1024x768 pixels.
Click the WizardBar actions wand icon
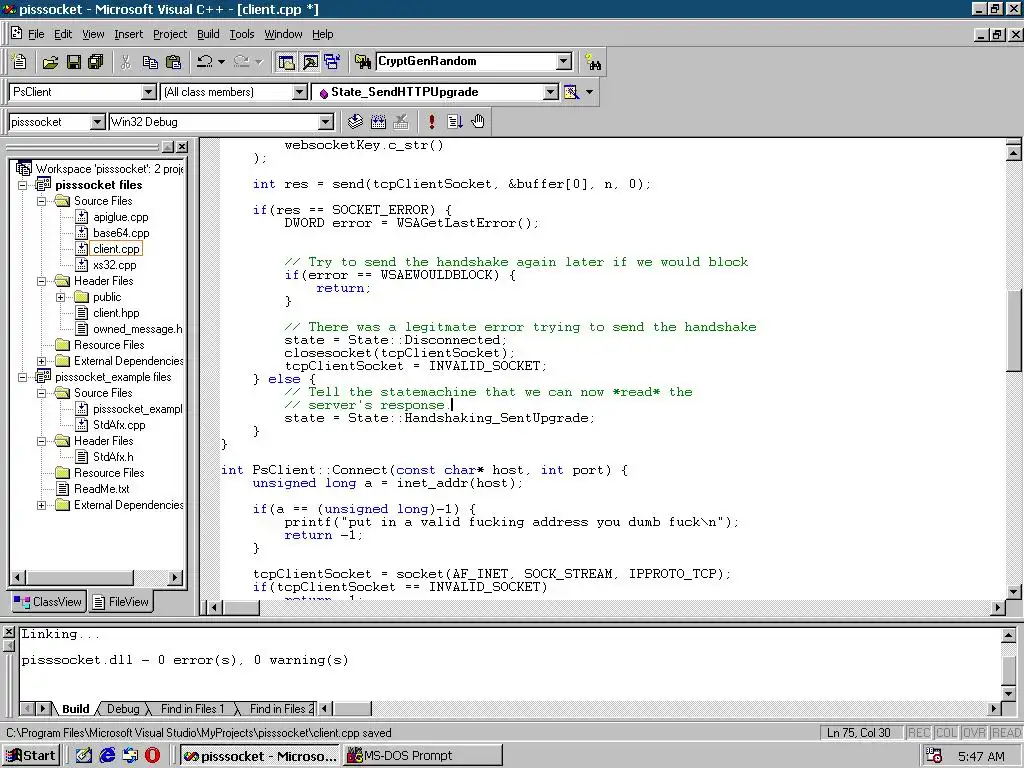571,92
